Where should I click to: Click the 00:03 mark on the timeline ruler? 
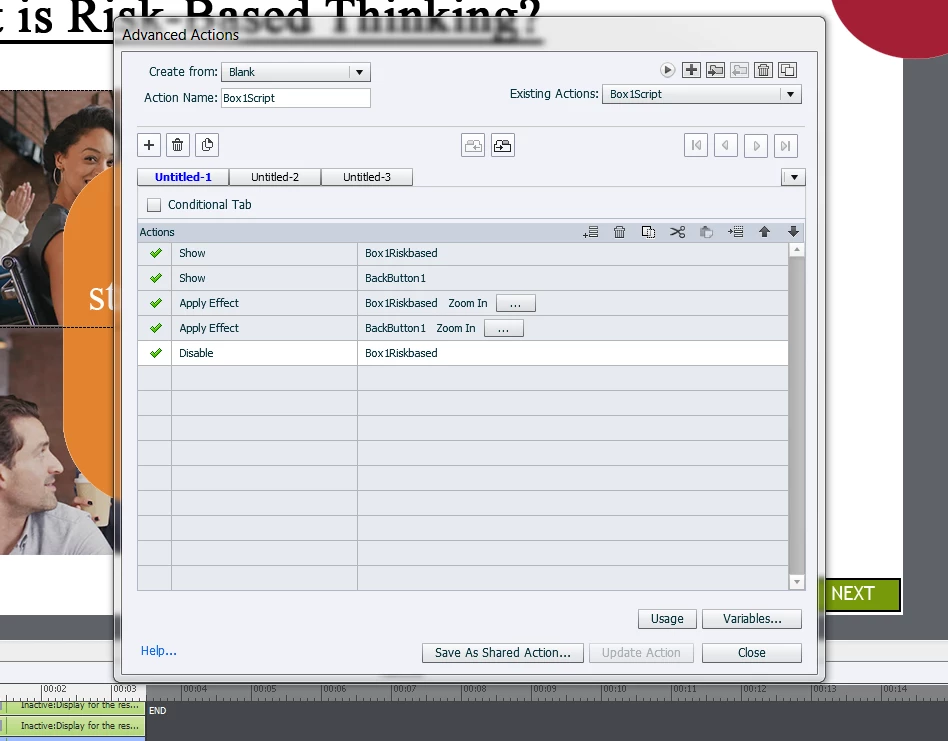(123, 689)
